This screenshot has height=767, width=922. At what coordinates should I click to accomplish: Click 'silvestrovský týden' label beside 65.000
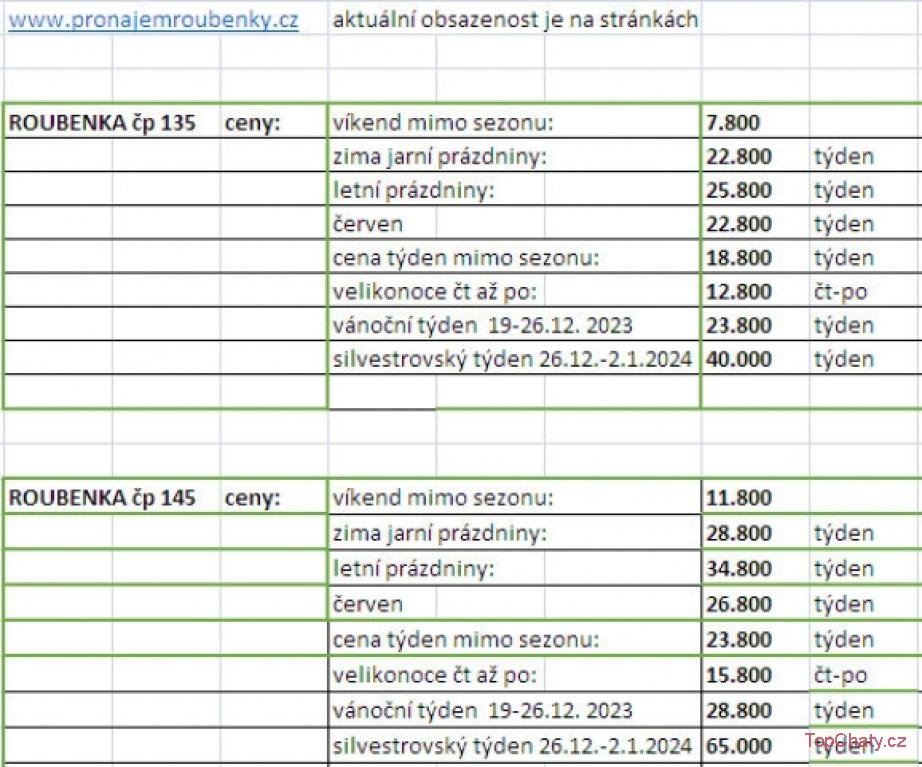(512, 745)
